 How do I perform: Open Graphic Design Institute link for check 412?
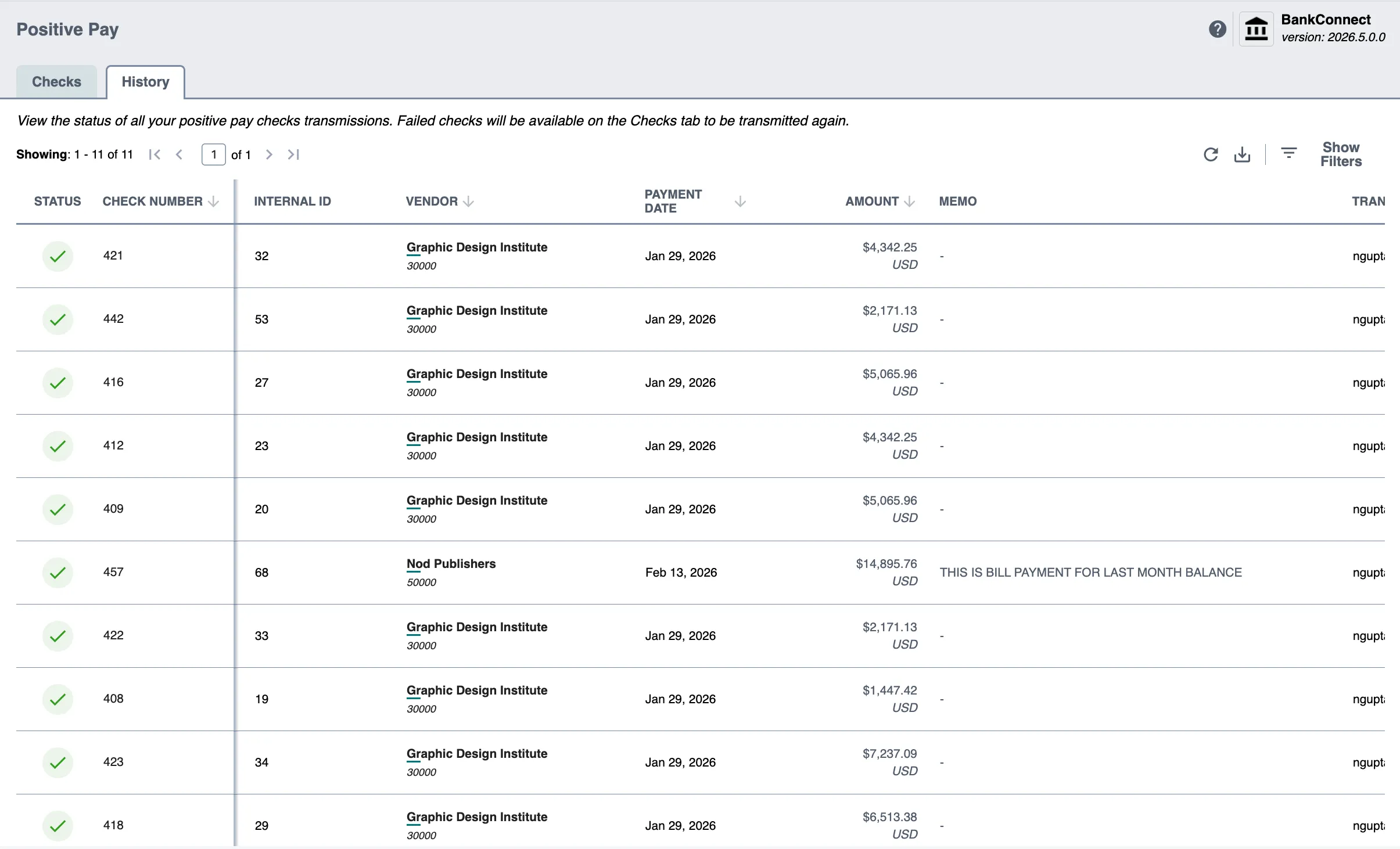[x=477, y=437]
